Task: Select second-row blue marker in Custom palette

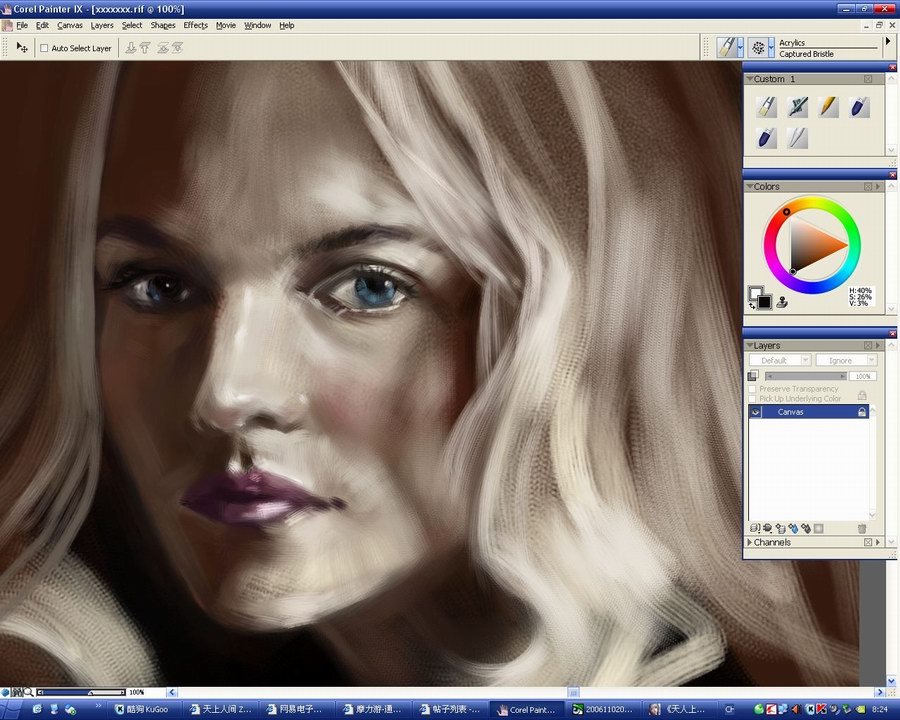Action: [x=767, y=138]
